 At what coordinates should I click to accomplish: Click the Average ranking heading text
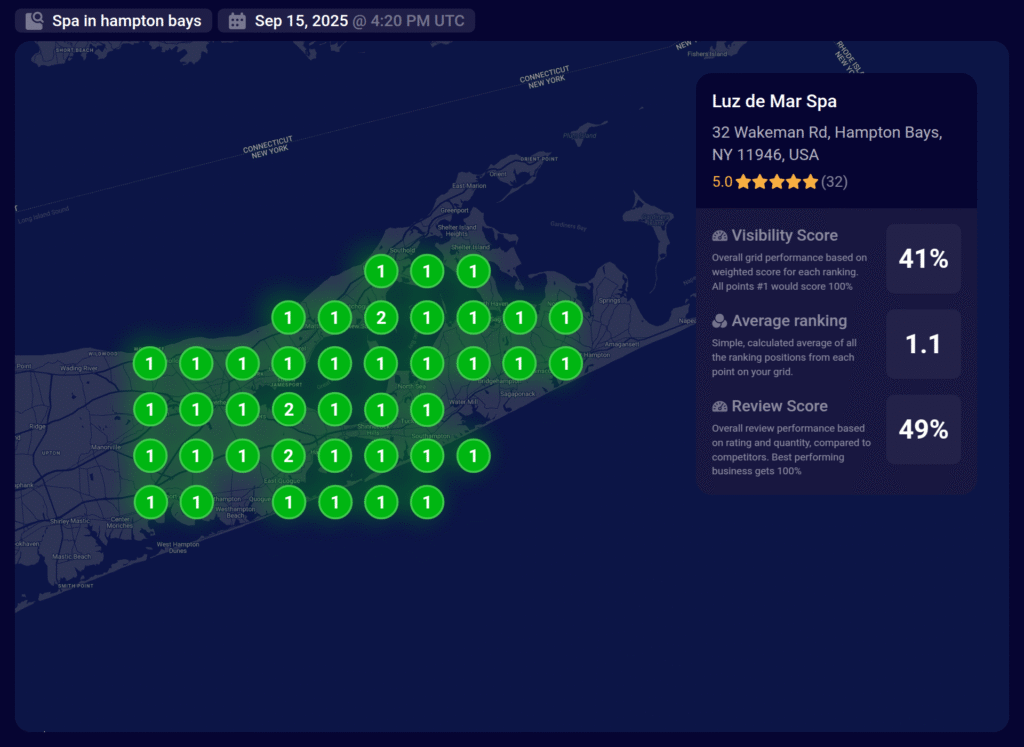[788, 321]
